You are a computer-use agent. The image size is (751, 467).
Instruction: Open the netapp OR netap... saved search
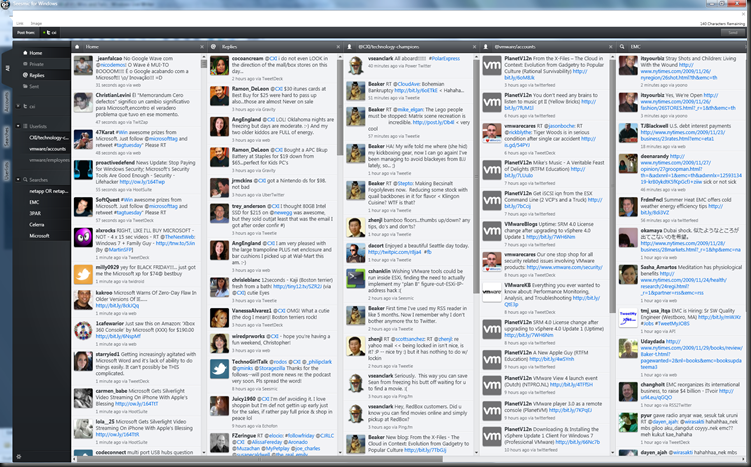[48, 191]
